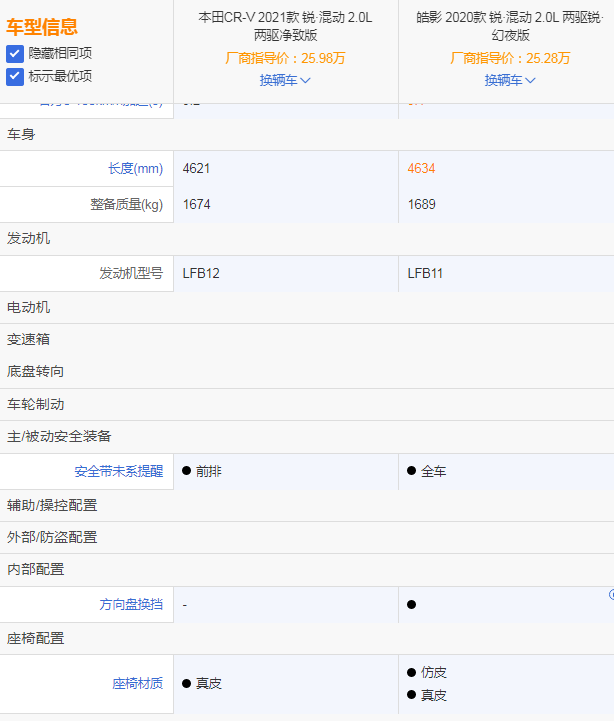Toggle the 隐藏相同项 checkbox
Image resolution: width=614 pixels, height=721 pixels.
(15, 53)
